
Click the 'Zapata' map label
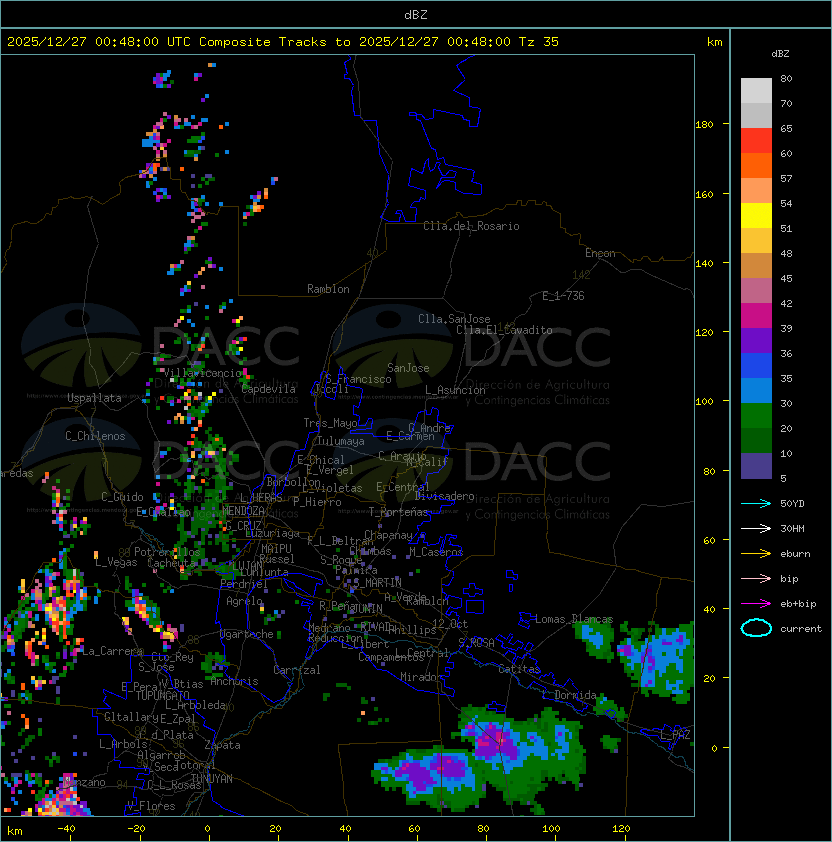(222, 745)
